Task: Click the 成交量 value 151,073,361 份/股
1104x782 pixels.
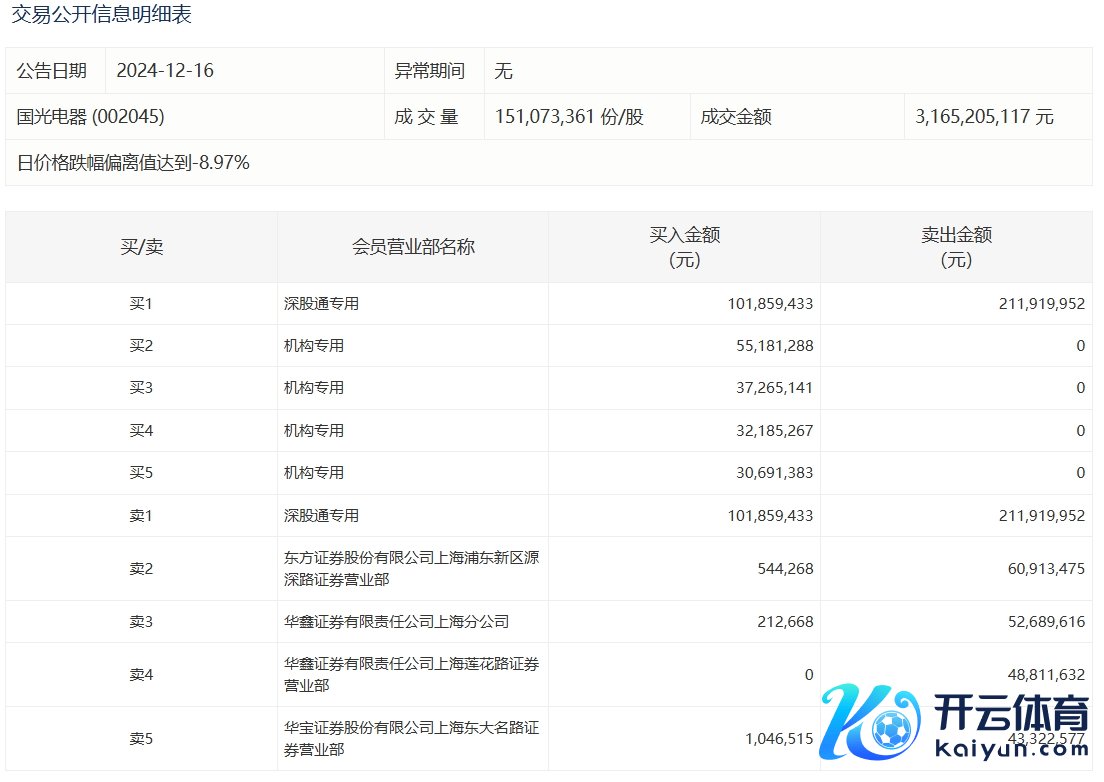Action: pyautogui.click(x=569, y=117)
